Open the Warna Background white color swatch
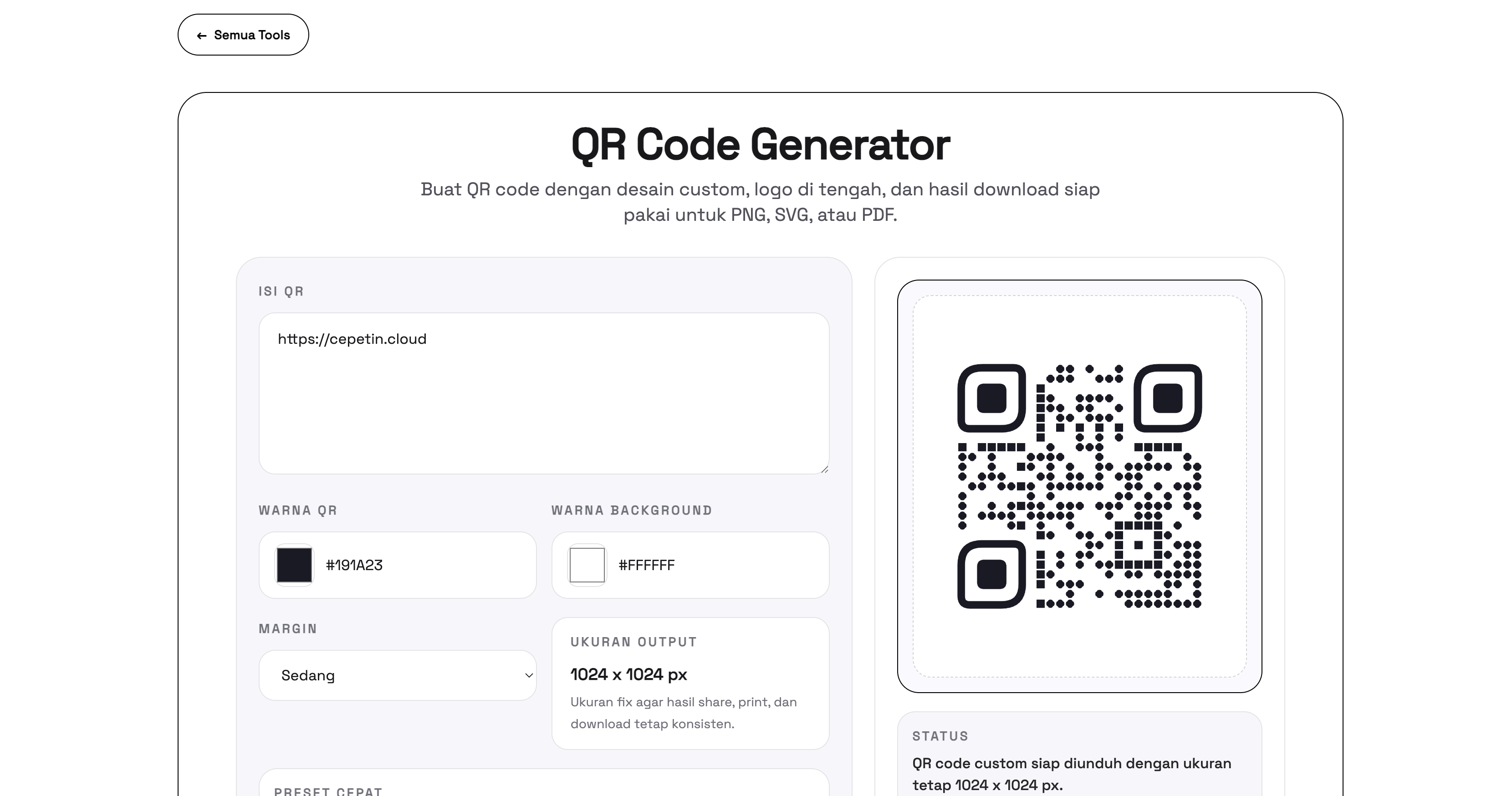1512x796 pixels. 587,565
